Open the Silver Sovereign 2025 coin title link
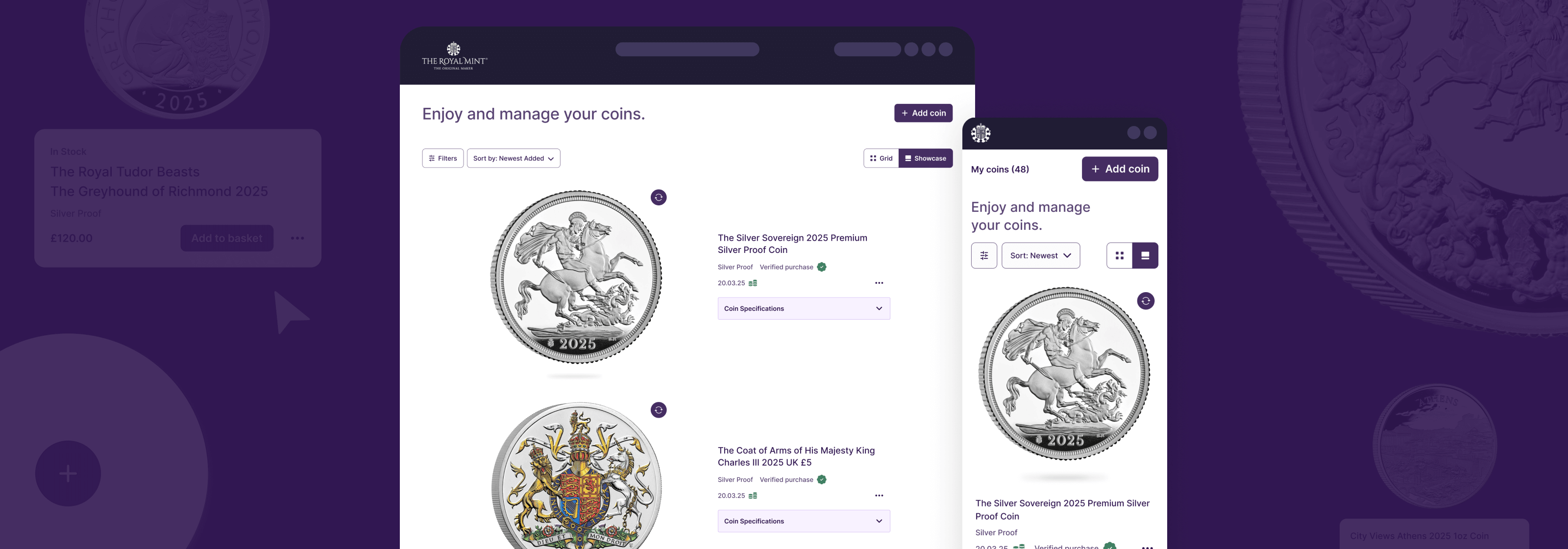The image size is (1568, 549). 792,244
